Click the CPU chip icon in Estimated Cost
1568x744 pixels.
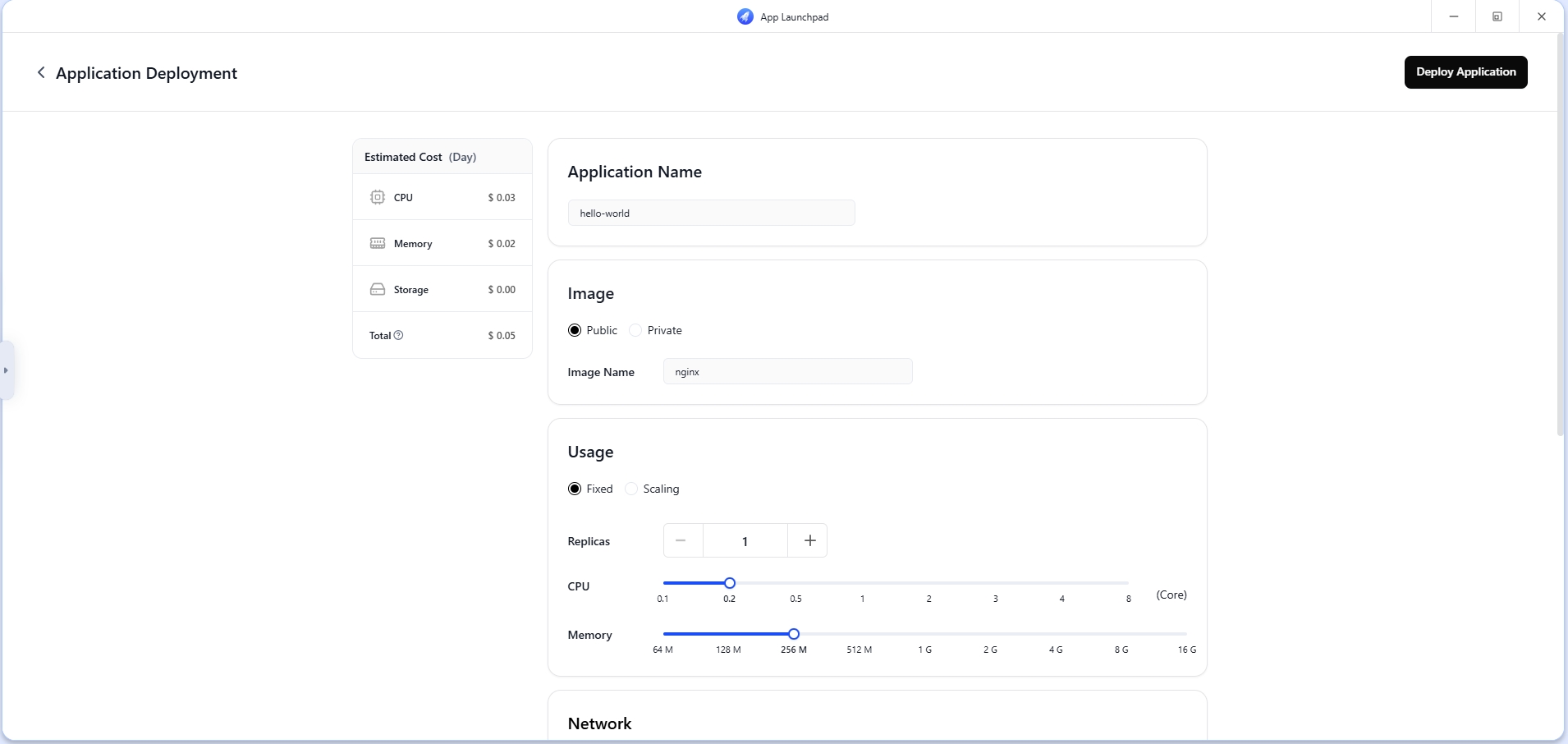click(378, 197)
